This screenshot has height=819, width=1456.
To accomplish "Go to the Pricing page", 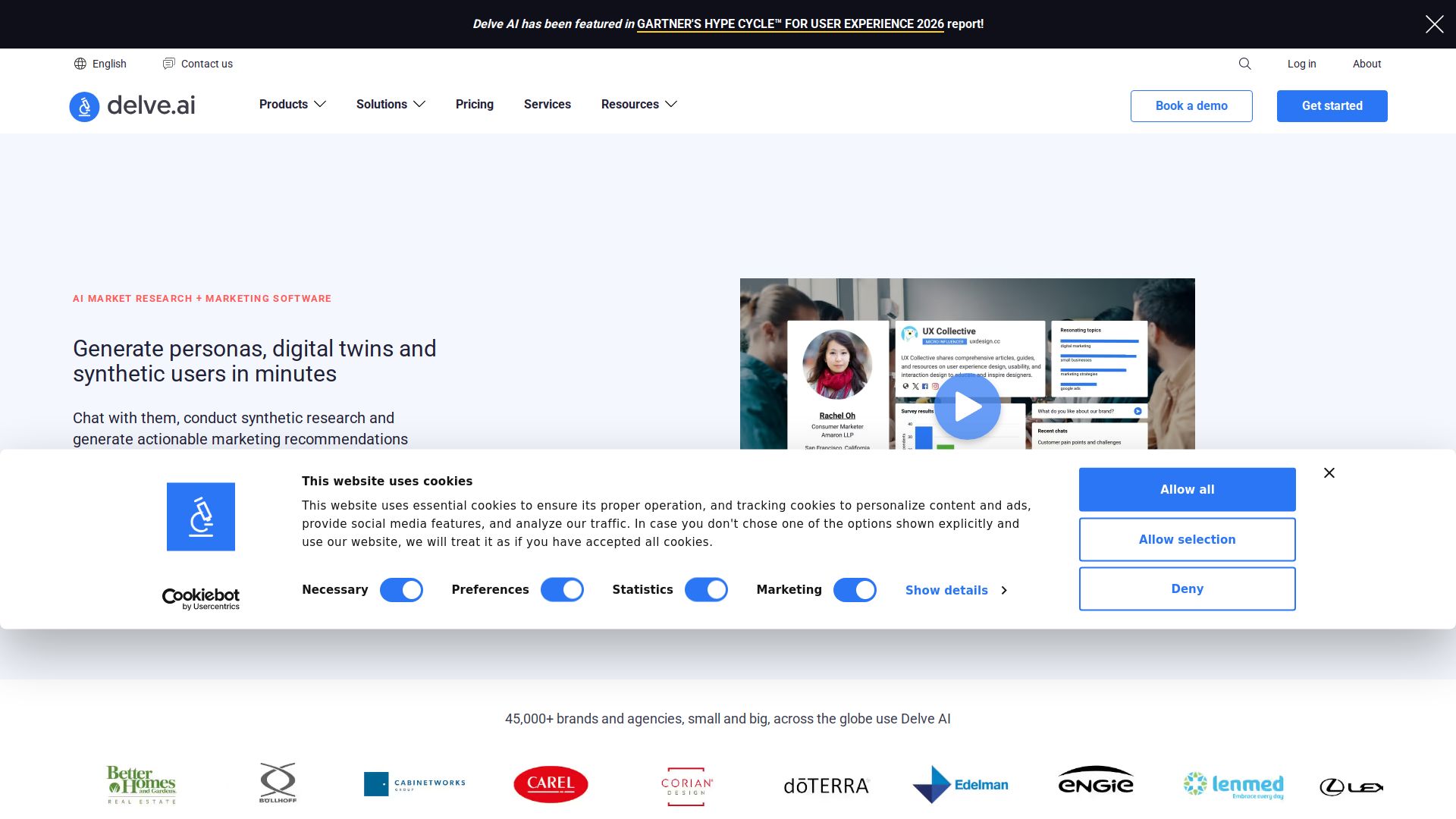I will (x=475, y=104).
